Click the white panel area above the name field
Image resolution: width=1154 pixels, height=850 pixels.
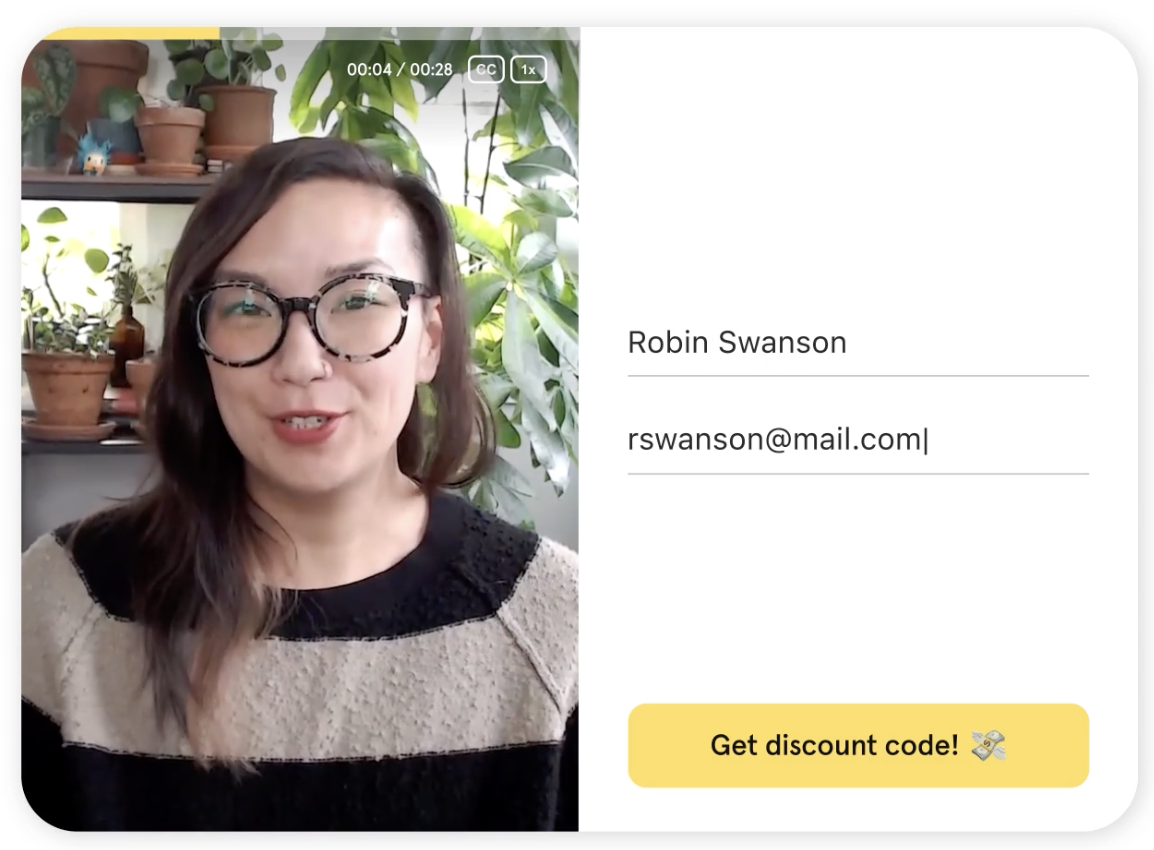coord(858,177)
